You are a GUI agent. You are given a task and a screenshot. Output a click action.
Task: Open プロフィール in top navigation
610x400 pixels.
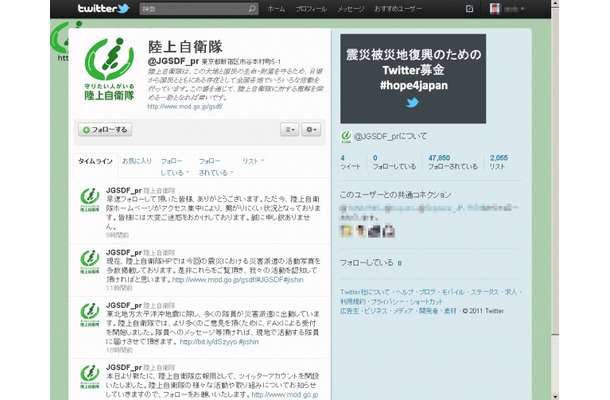click(x=311, y=9)
